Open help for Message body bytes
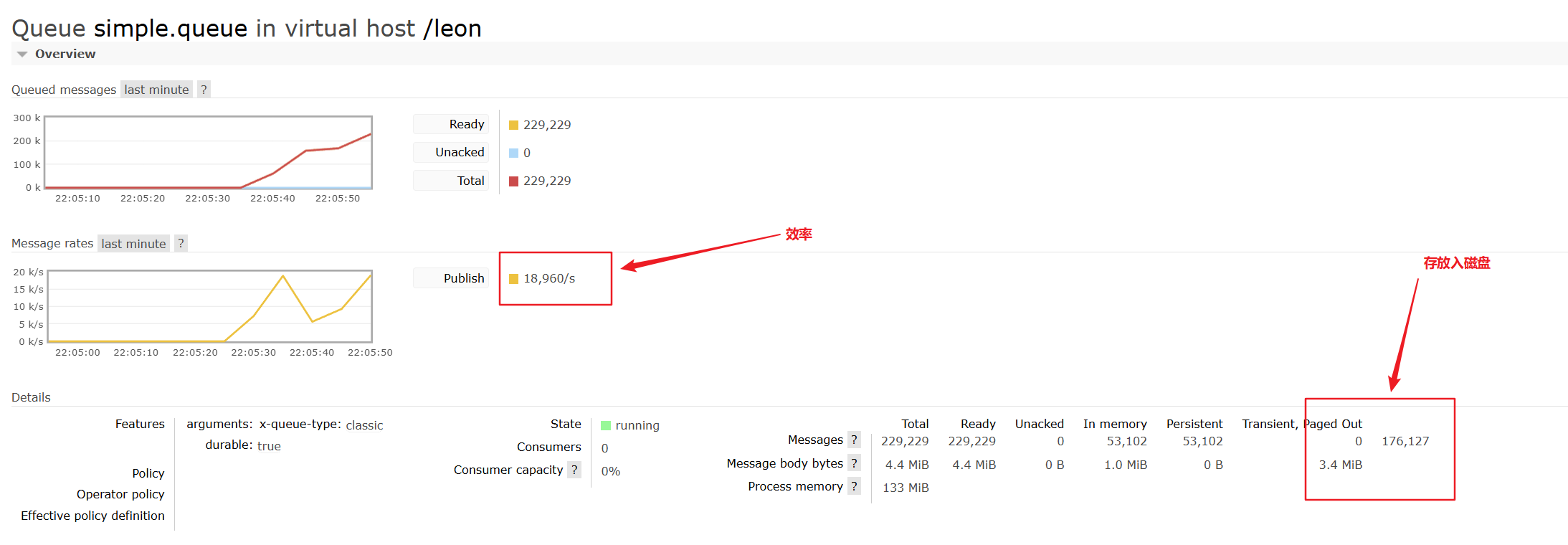Screen dimensions: 1568x545 point(854,463)
